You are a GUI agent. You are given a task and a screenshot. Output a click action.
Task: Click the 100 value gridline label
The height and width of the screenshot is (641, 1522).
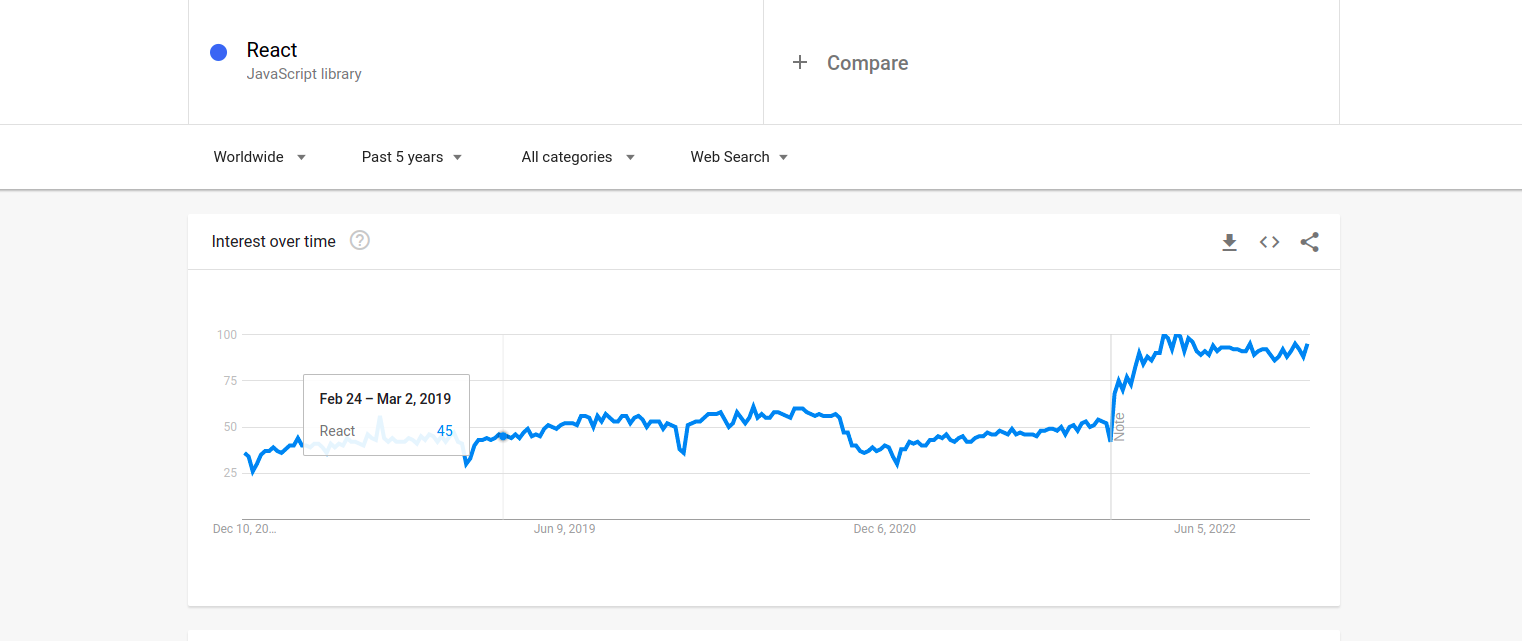tap(227, 334)
